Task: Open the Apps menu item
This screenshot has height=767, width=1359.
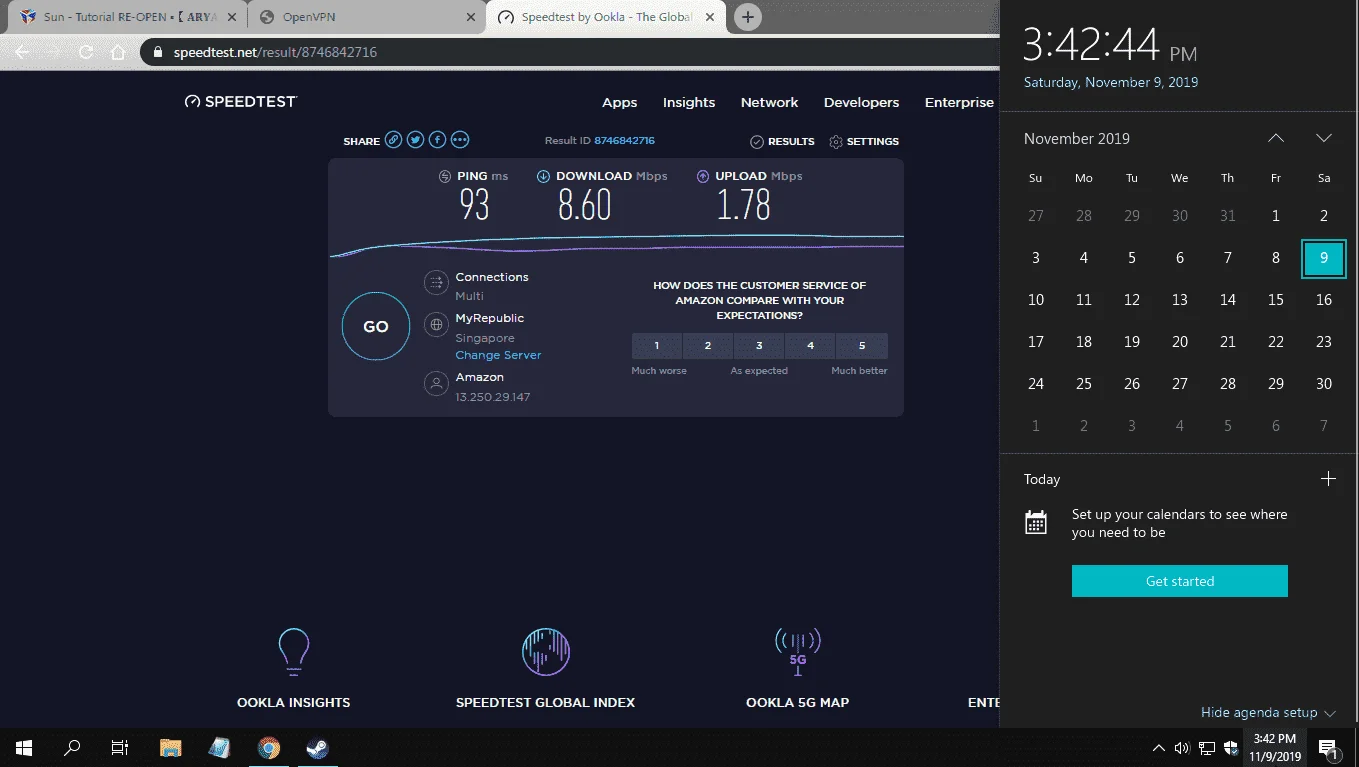Action: tap(620, 102)
